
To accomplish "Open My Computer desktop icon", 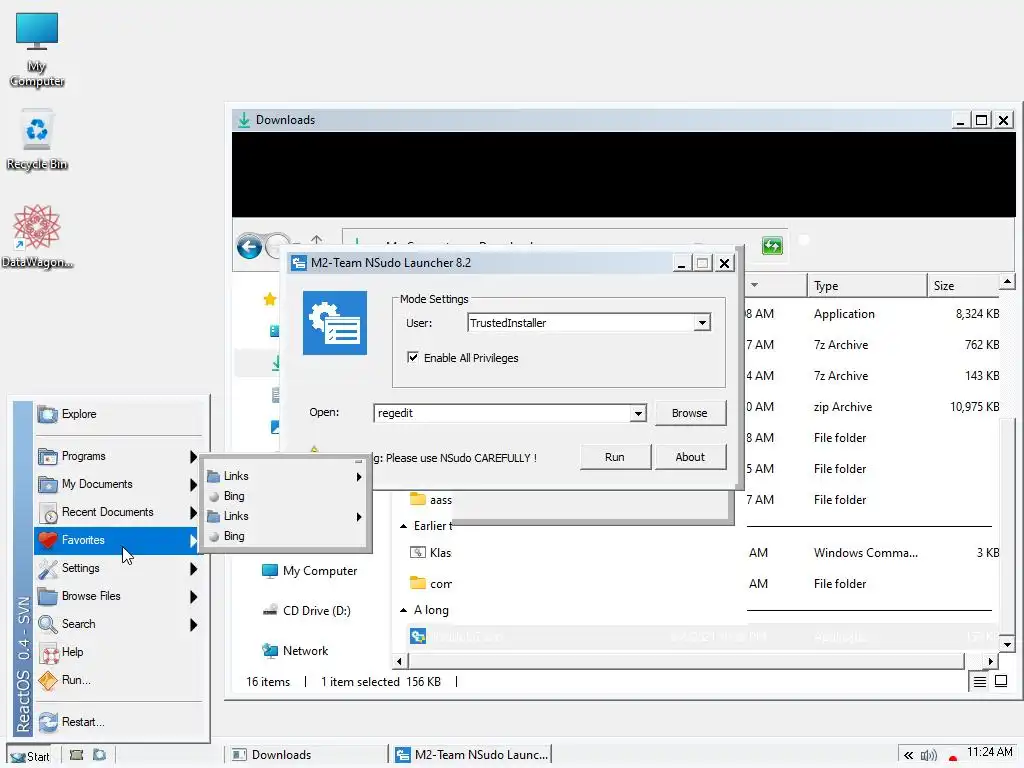I will click(37, 51).
